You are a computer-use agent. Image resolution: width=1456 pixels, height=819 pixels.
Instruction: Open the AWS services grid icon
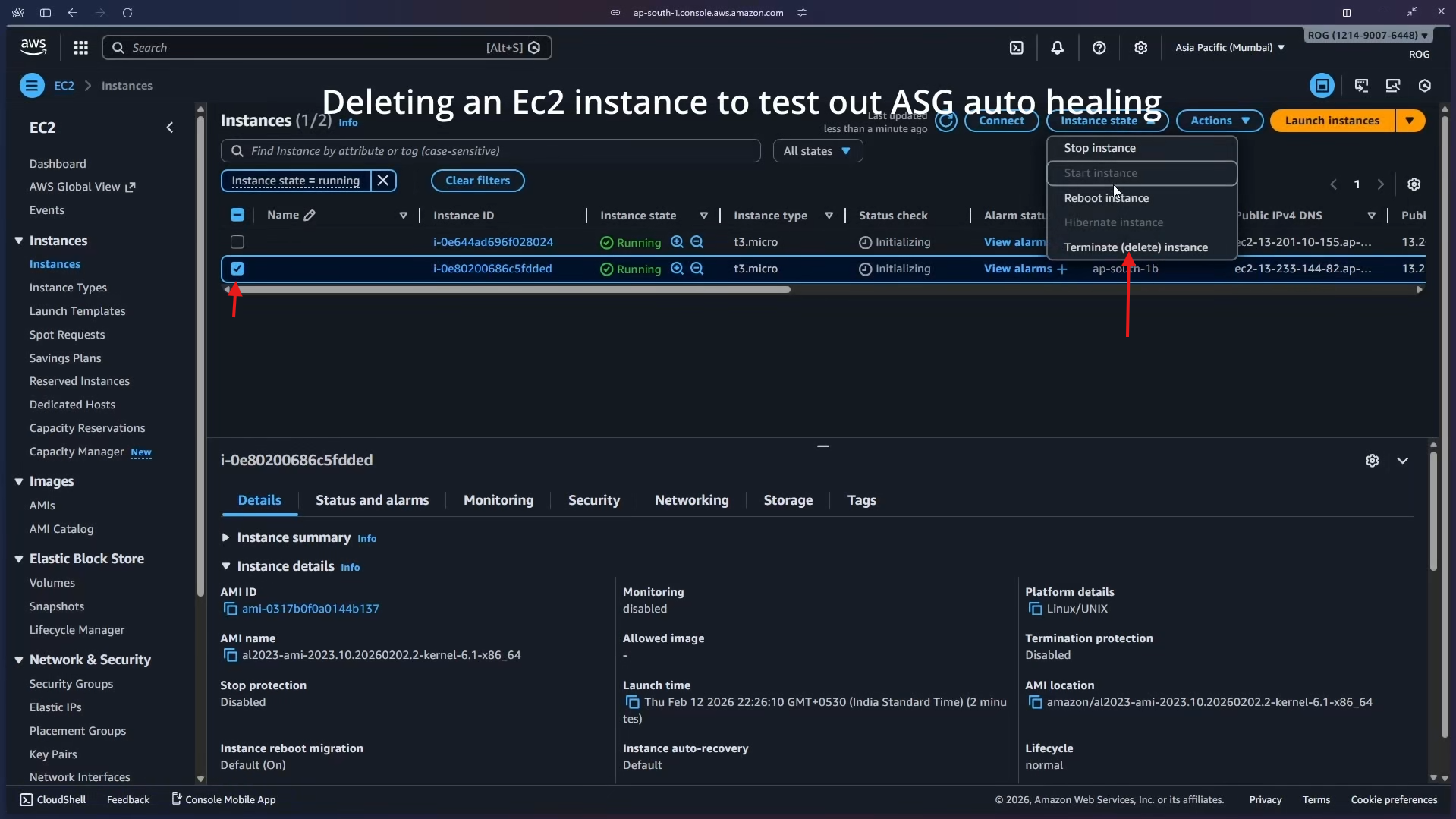[x=80, y=47]
